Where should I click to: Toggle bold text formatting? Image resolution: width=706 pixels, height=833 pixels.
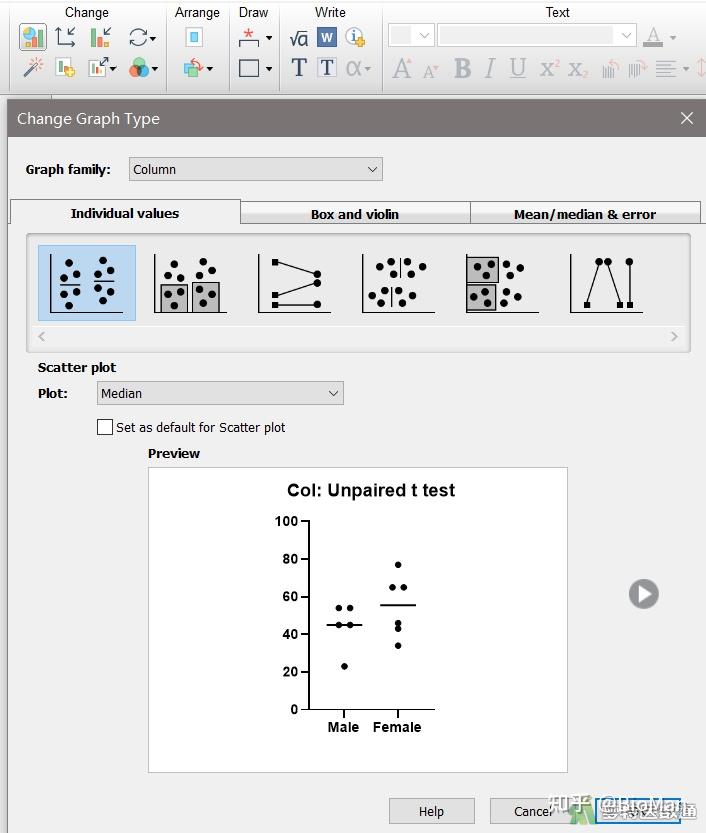(x=463, y=68)
